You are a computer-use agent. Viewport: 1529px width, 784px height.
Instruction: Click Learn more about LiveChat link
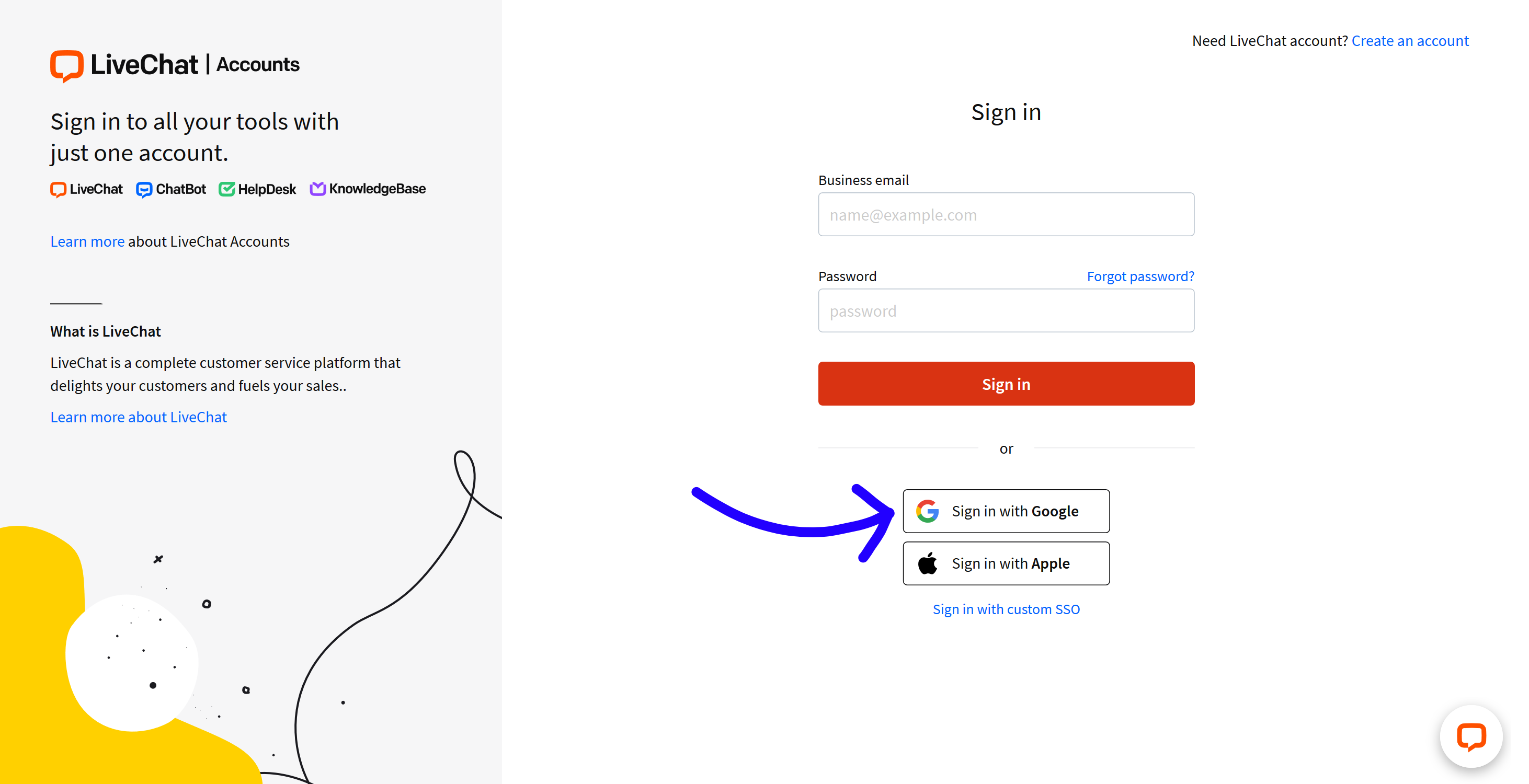click(139, 417)
